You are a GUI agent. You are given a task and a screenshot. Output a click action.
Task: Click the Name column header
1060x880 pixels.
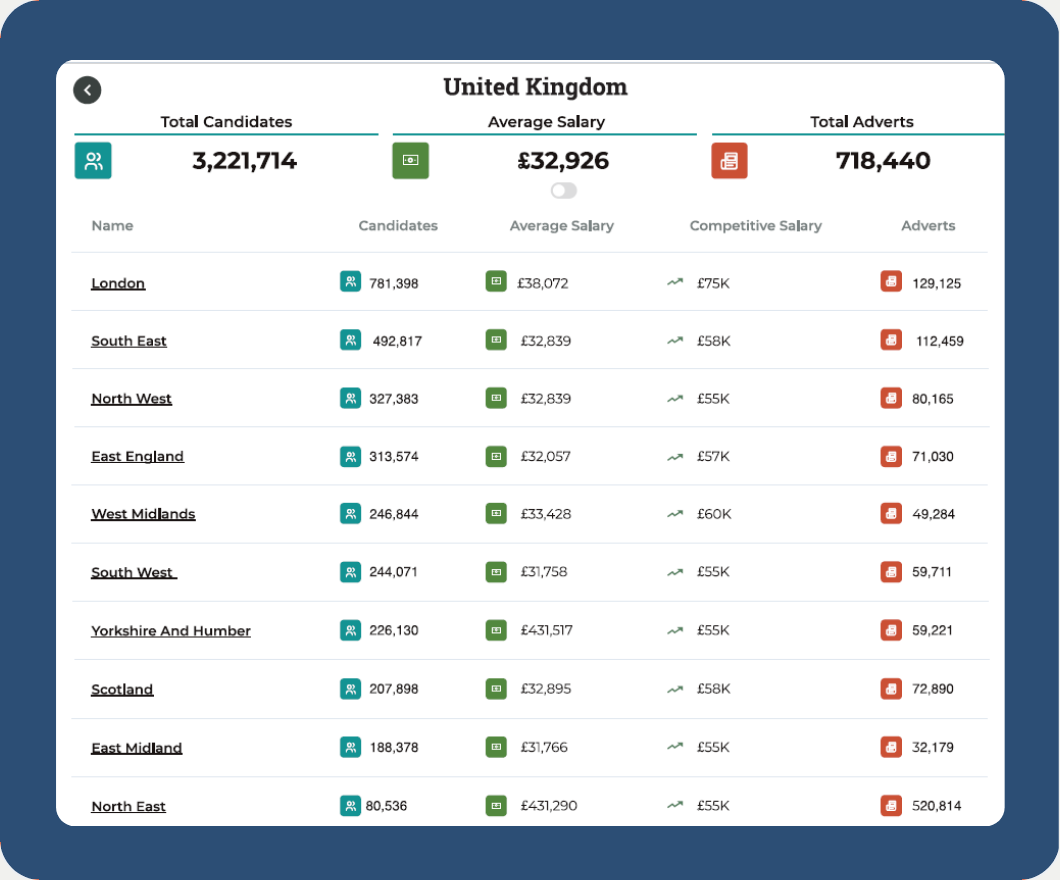coord(112,226)
